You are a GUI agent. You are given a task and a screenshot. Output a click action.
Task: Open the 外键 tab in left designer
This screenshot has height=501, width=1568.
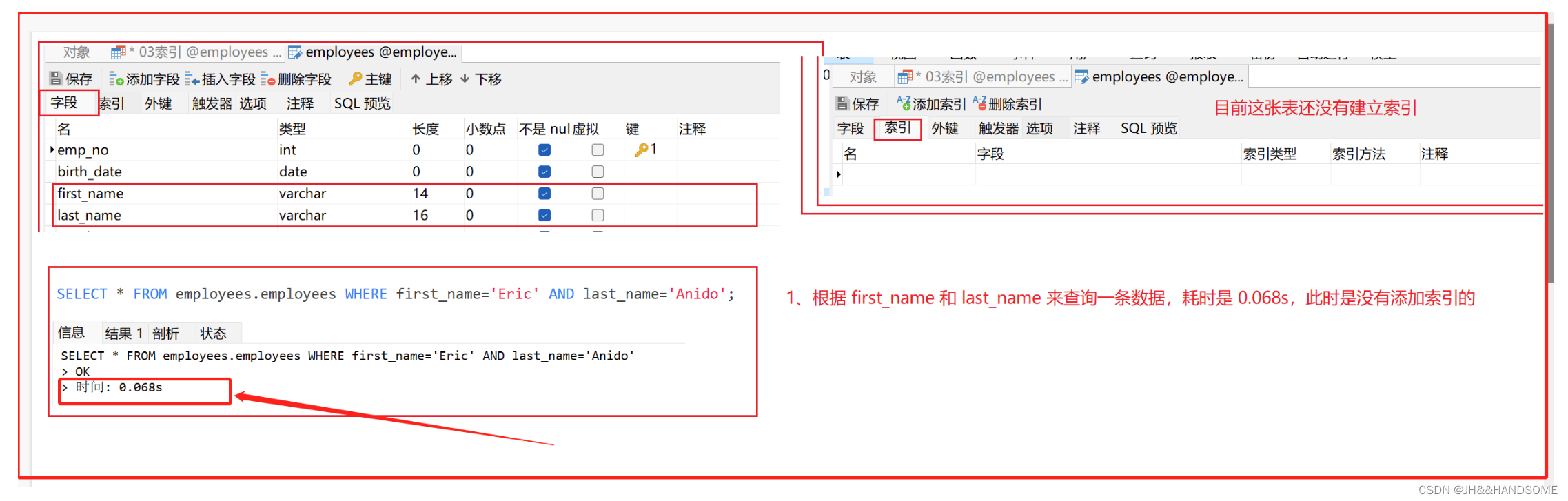pos(159,103)
